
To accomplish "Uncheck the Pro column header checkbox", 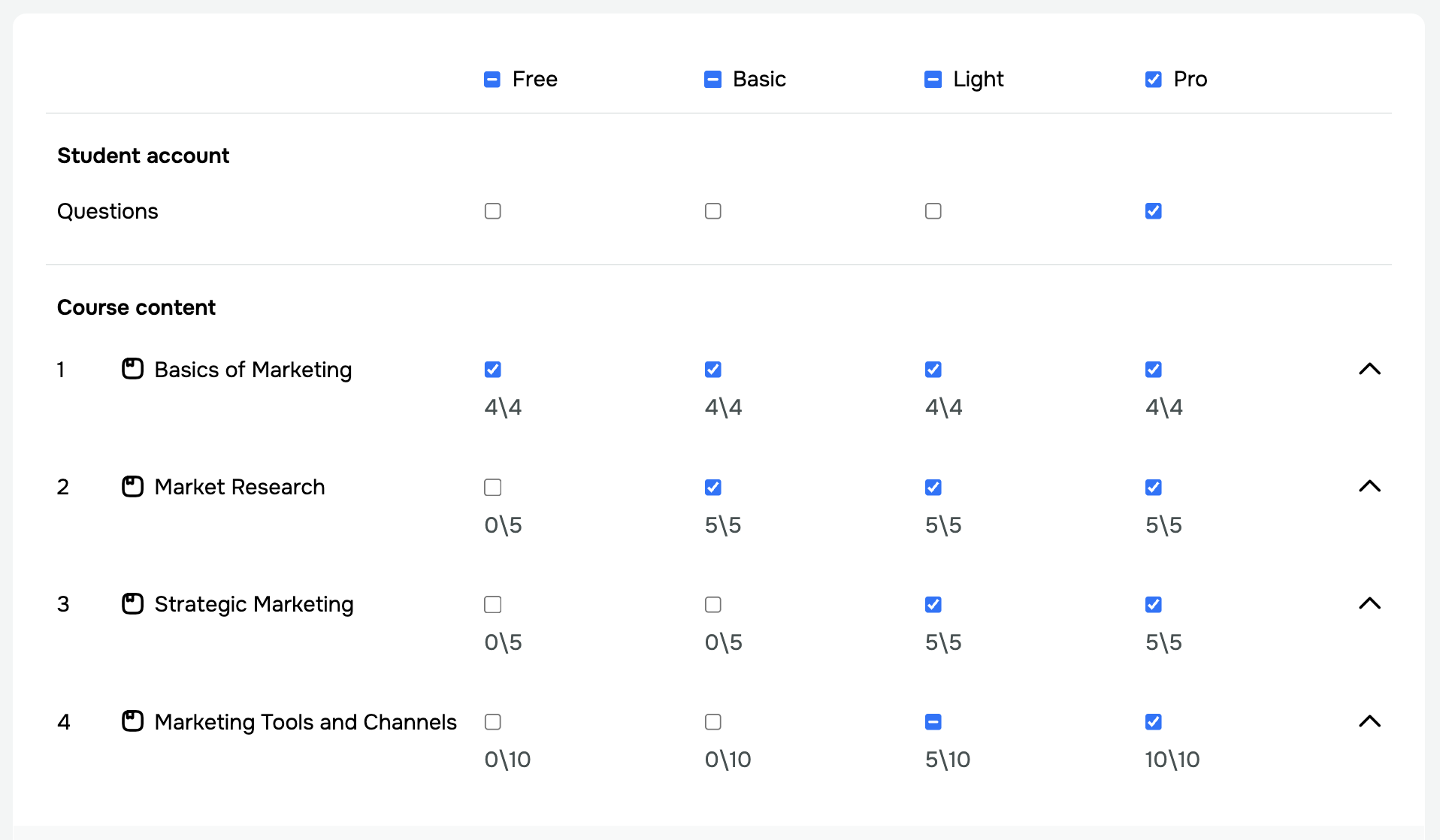I will 1154,79.
